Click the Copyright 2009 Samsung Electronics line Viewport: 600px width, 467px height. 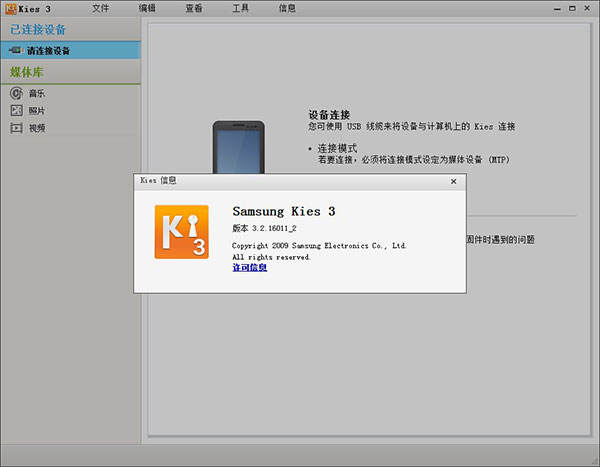(319, 246)
